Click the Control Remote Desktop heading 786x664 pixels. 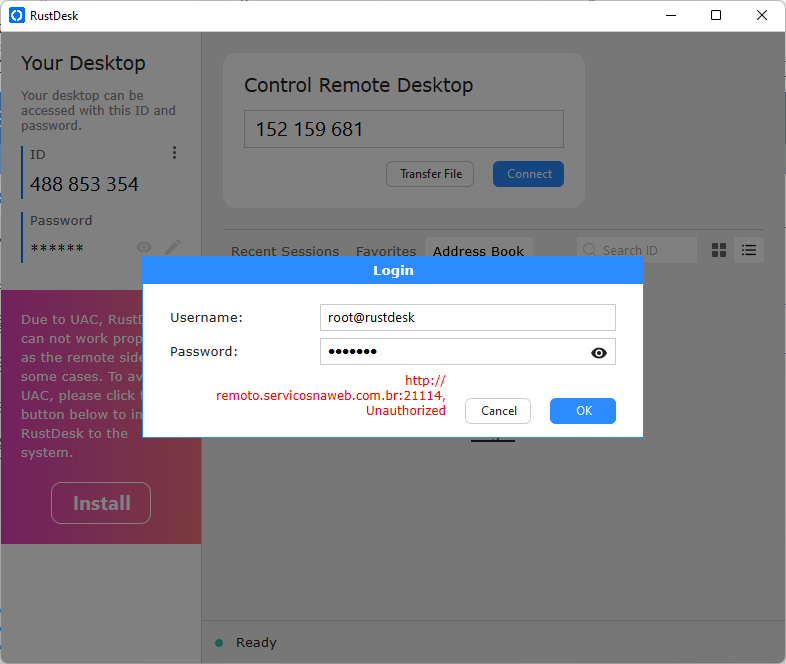pyautogui.click(x=358, y=85)
